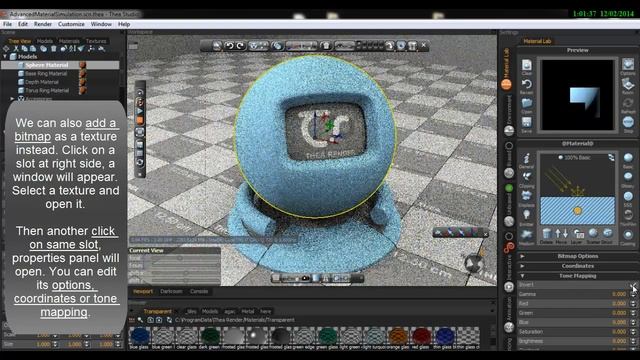The image size is (640, 360).
Task: Click the Open folder icon in Preview
Action: click(x=527, y=103)
